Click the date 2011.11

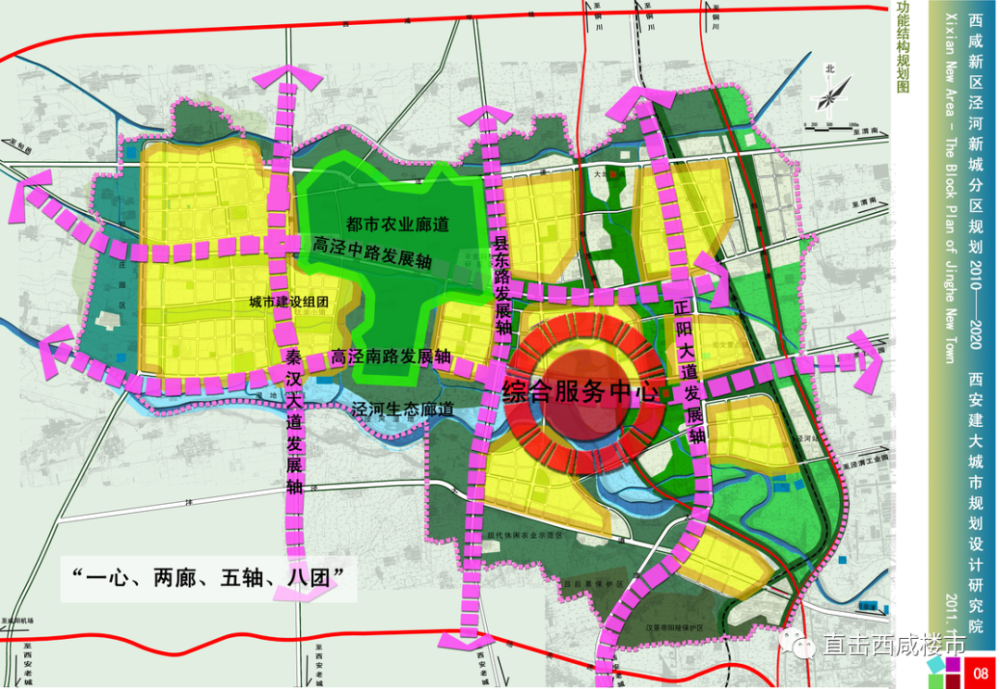tap(952, 616)
